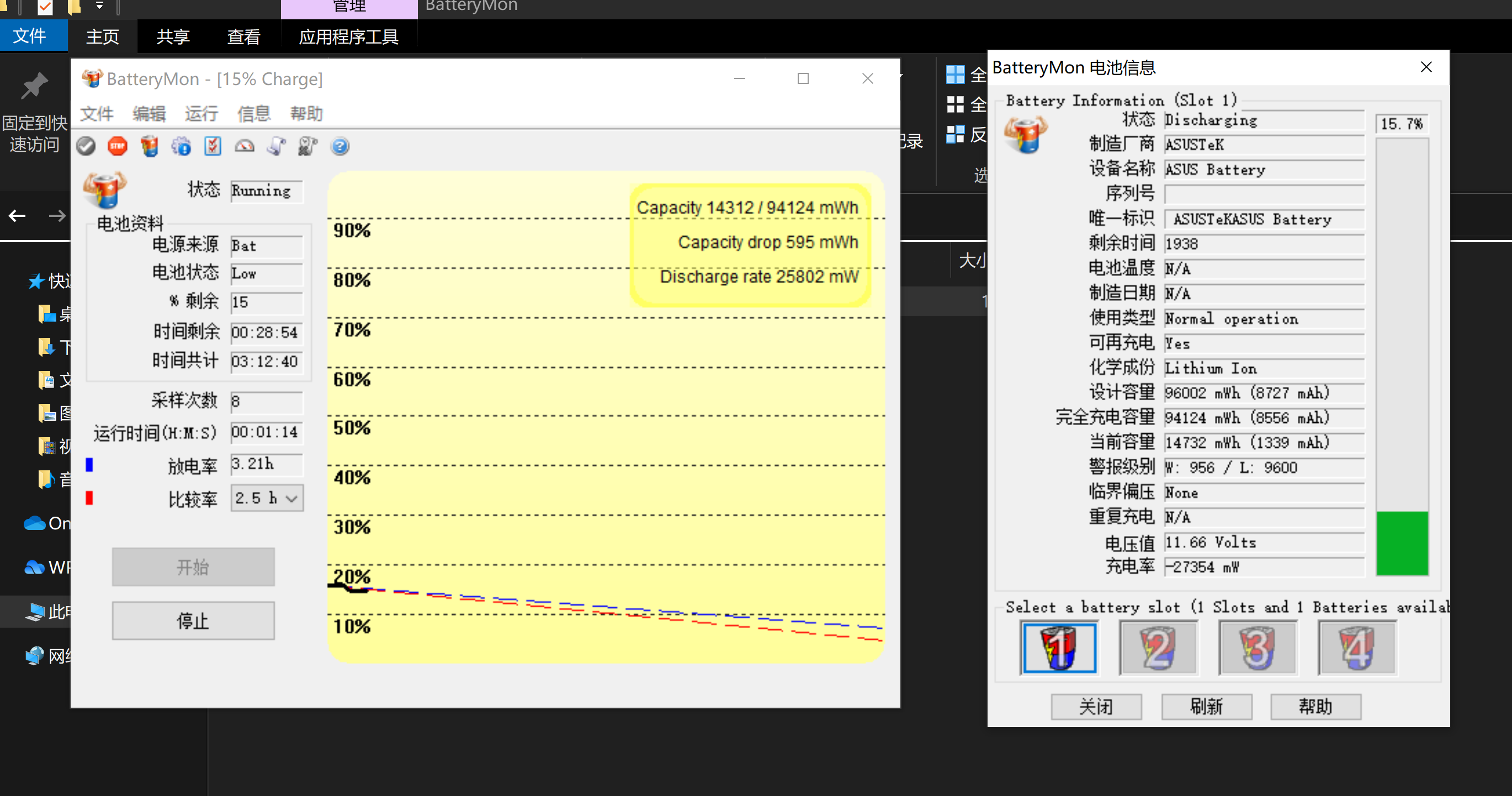
Task: Click the grey checkmark start-sampling toolbar icon
Action: click(x=86, y=146)
